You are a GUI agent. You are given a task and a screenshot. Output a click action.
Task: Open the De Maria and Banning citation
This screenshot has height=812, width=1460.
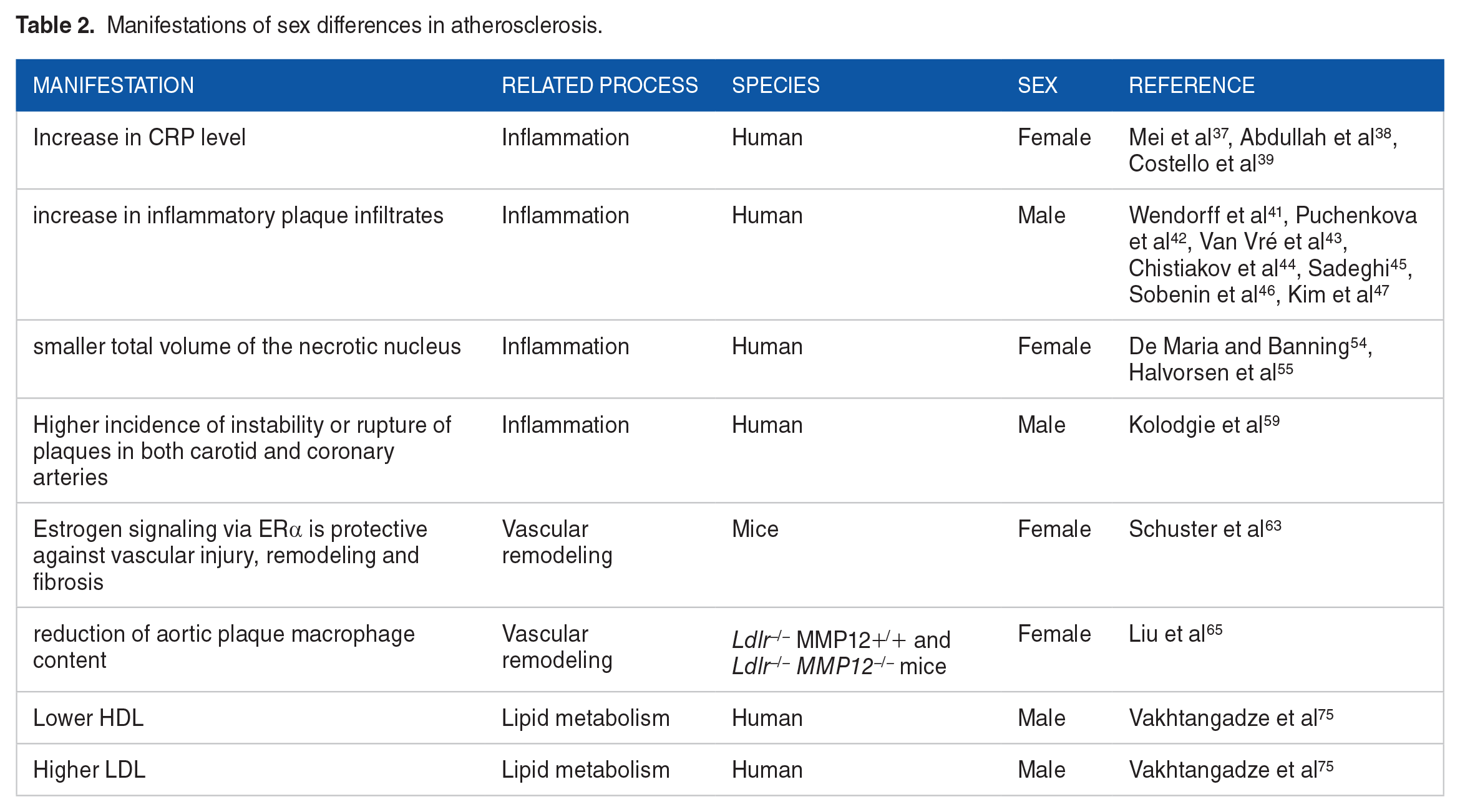[1247, 347]
